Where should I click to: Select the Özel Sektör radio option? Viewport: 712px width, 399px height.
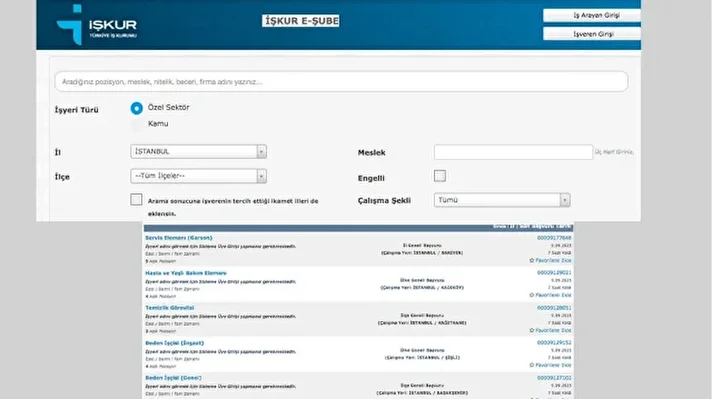(136, 108)
